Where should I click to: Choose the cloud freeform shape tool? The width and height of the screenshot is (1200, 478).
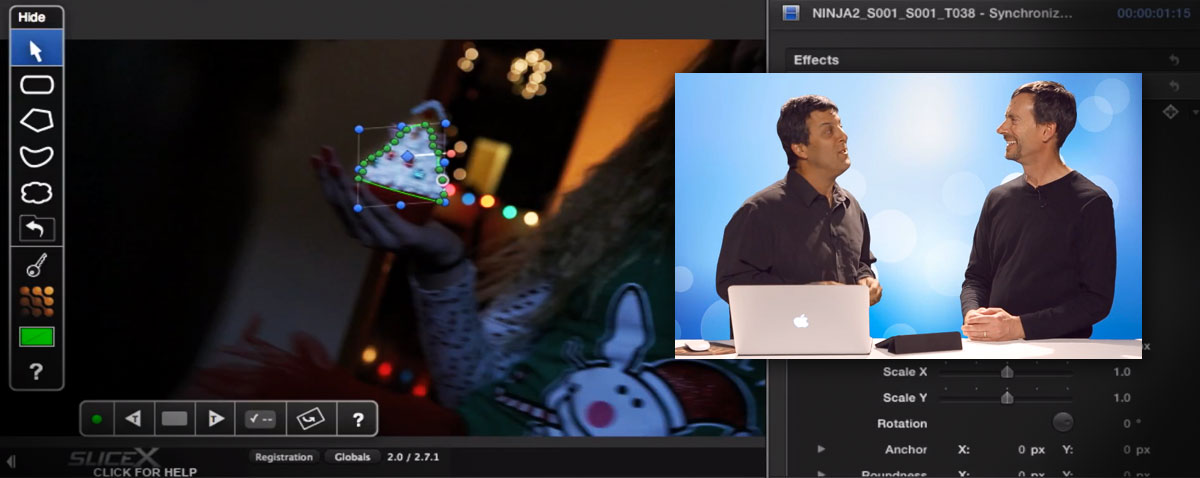tap(37, 192)
